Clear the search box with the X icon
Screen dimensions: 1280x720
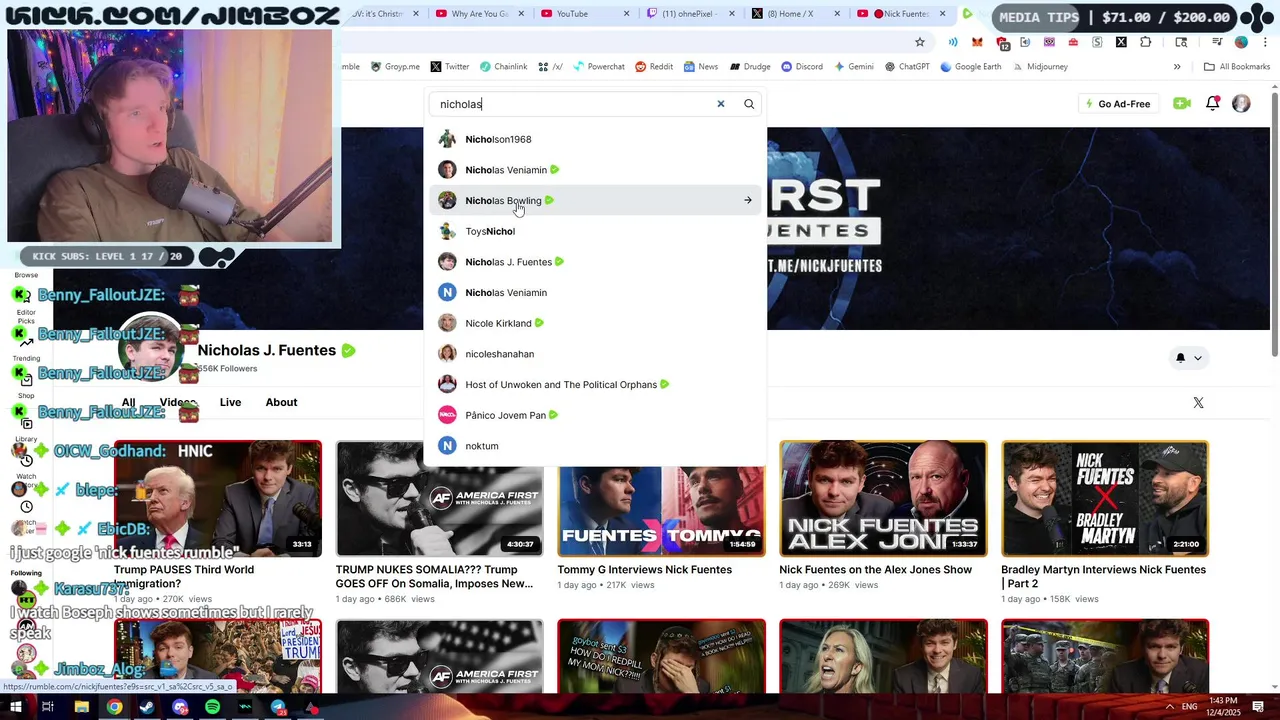point(720,104)
